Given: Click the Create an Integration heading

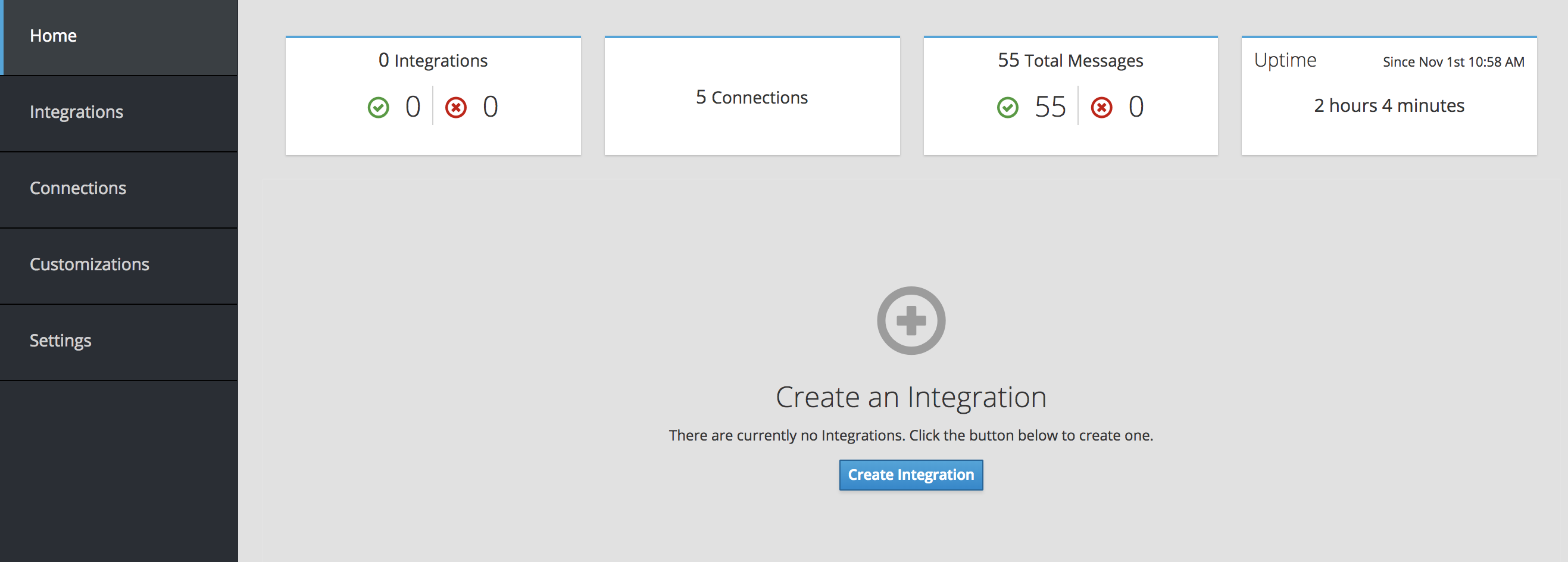Looking at the screenshot, I should 911,397.
